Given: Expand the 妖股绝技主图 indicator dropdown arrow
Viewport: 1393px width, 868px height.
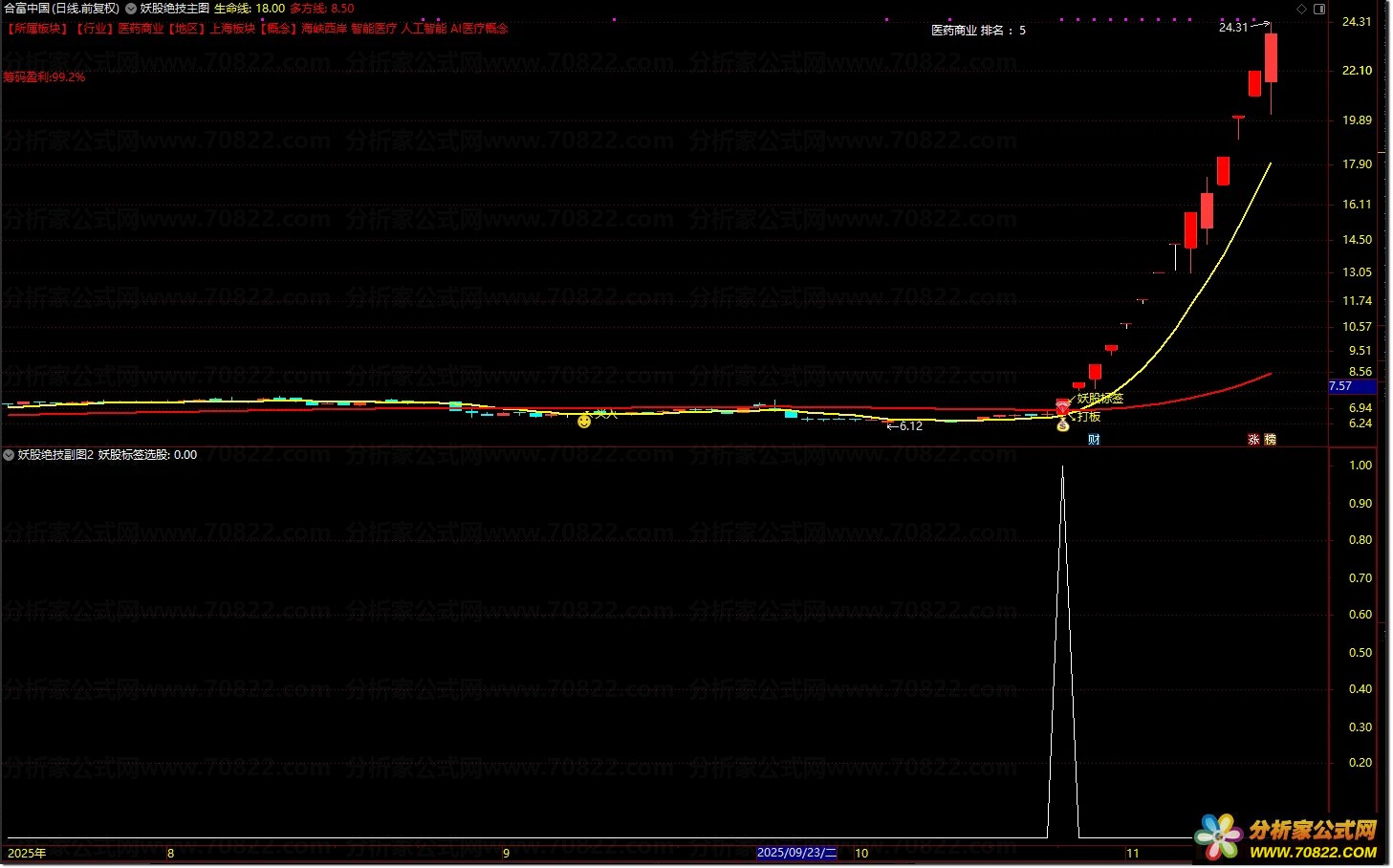Looking at the screenshot, I should coord(131,9).
